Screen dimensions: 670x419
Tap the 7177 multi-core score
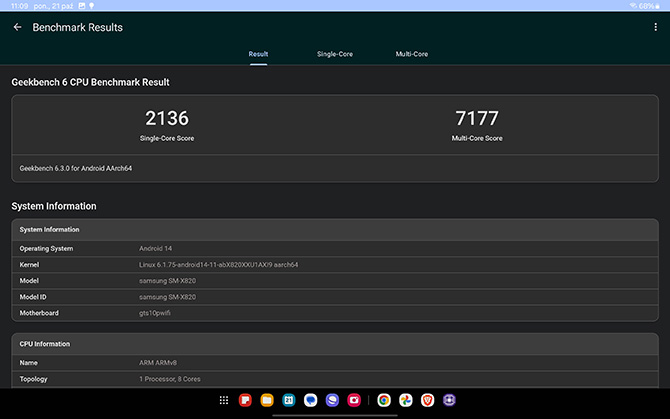477,118
